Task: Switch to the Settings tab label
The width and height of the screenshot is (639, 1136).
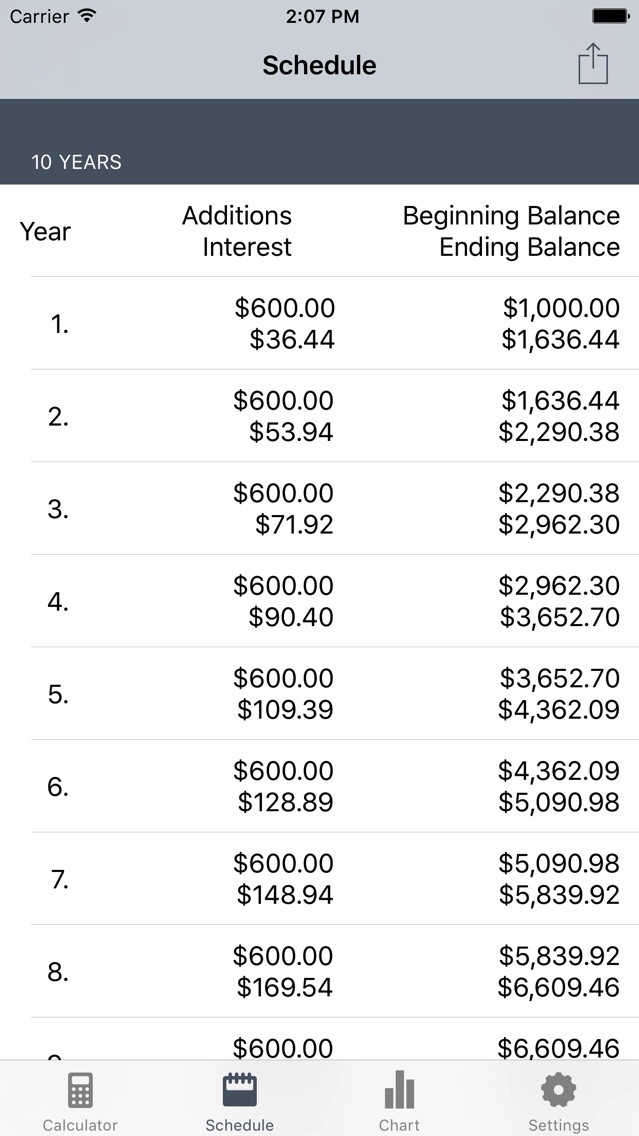Action: [x=558, y=1125]
